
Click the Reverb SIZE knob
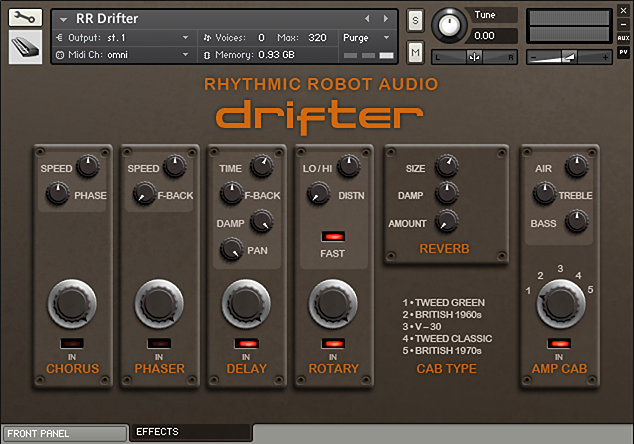pyautogui.click(x=446, y=166)
